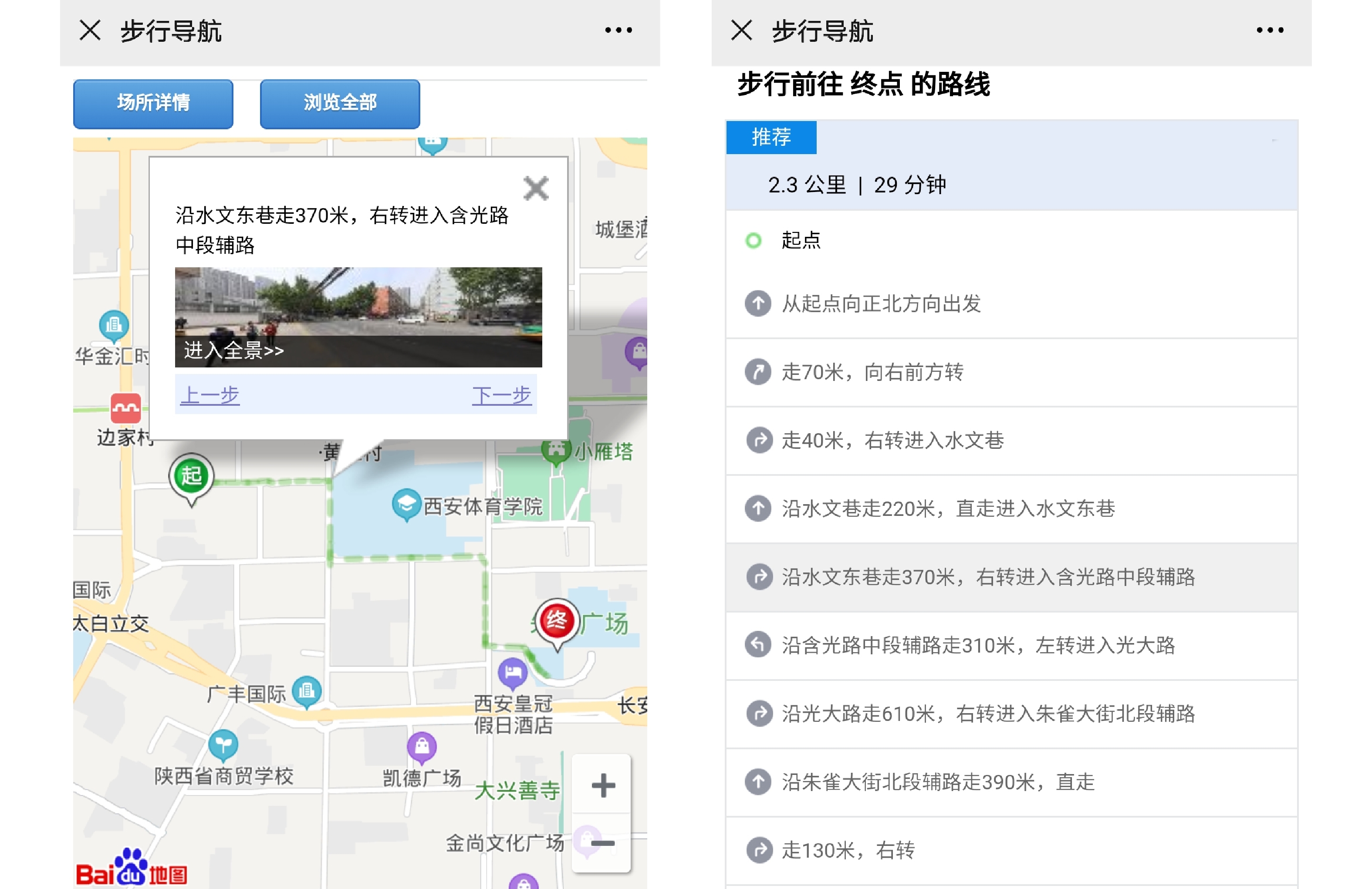
Task: Select highlighted step 沿水文东巷走370米
Action: pyautogui.click(x=1012, y=577)
